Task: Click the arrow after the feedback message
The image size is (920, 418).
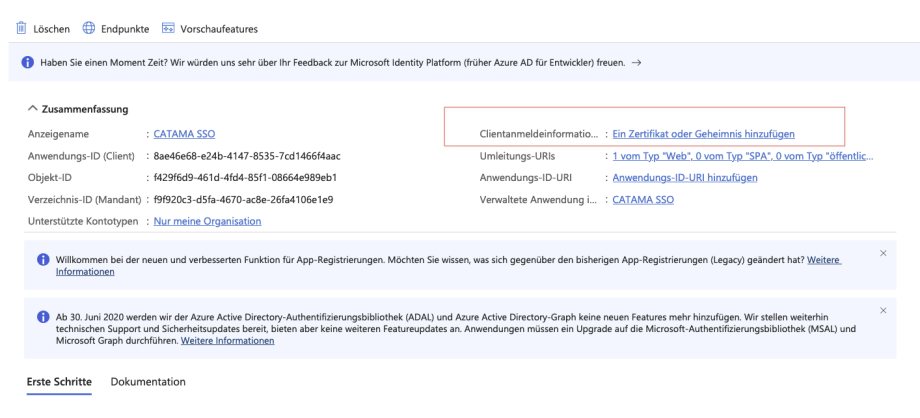Action: 636,63
